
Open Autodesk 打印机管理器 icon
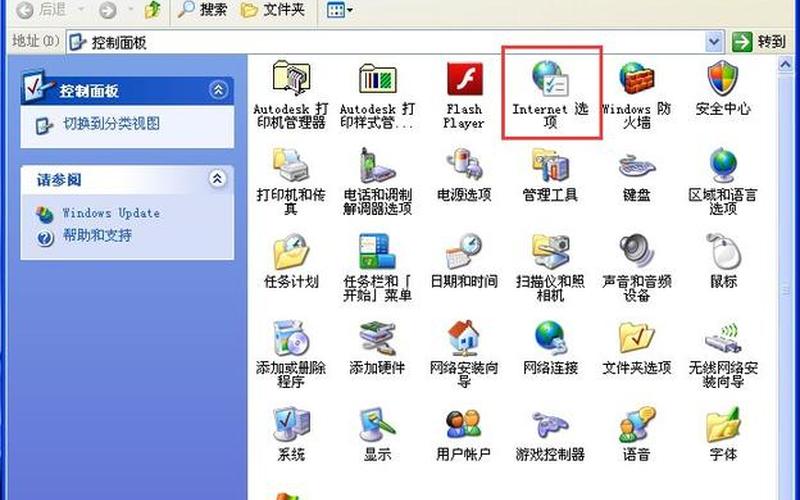point(291,78)
